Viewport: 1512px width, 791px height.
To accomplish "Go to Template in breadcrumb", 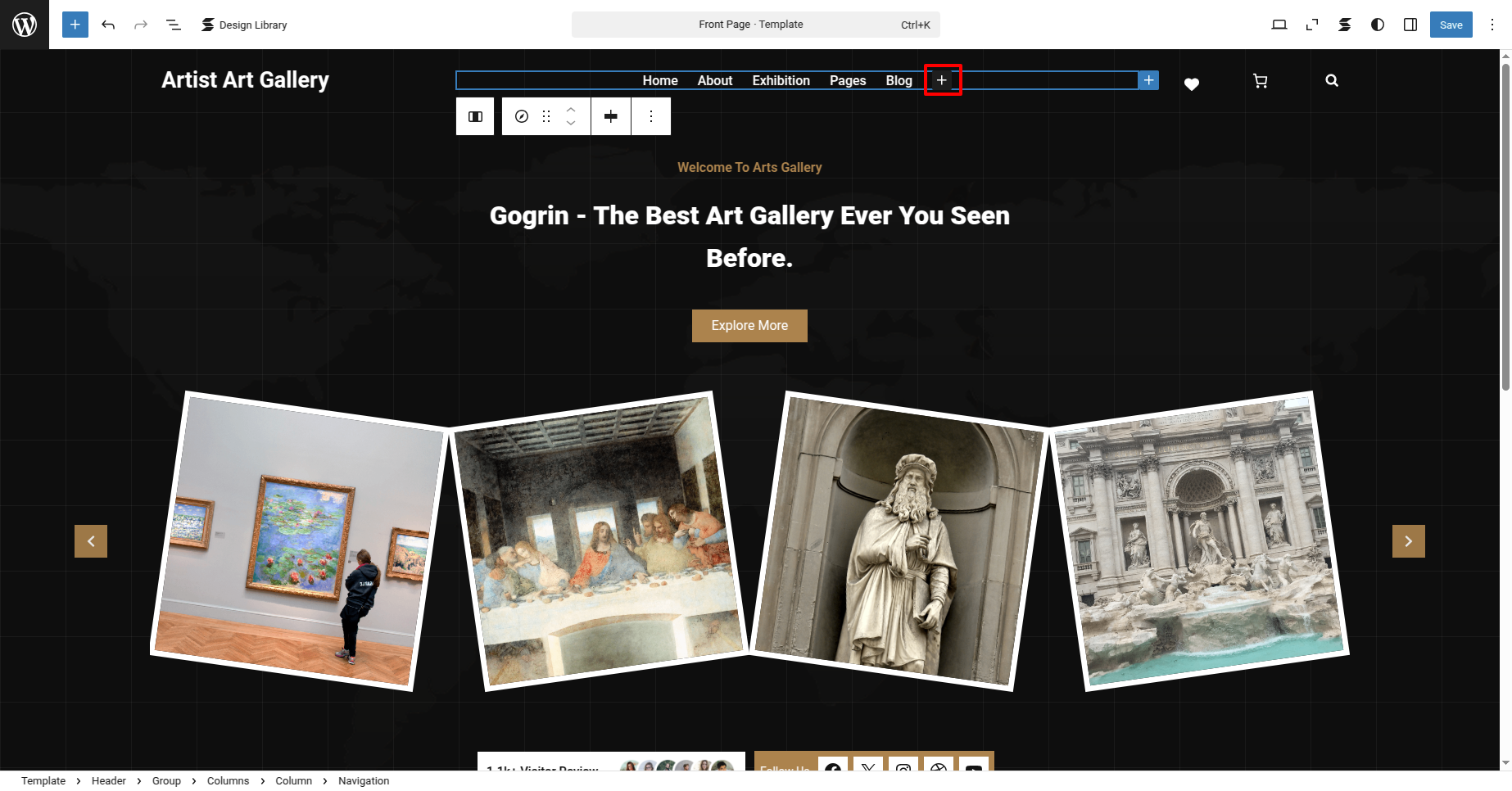I will click(x=43, y=781).
